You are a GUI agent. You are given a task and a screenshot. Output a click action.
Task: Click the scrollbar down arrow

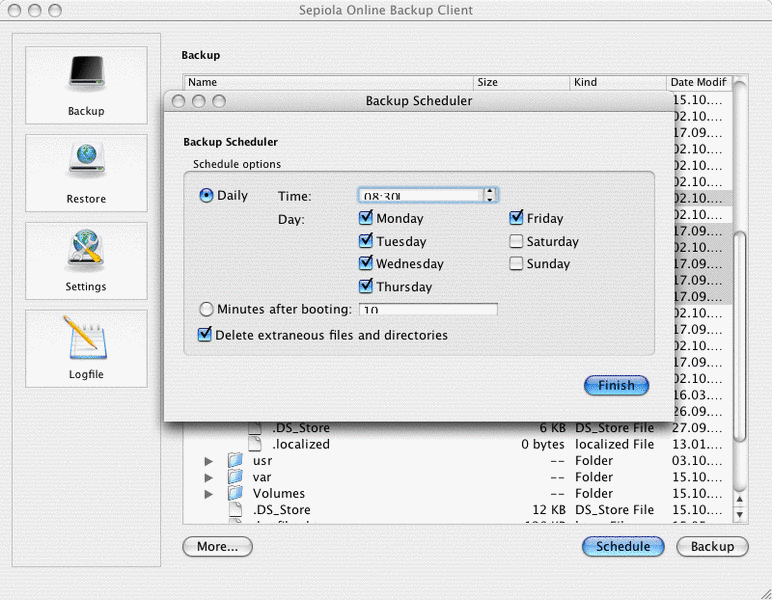740,515
